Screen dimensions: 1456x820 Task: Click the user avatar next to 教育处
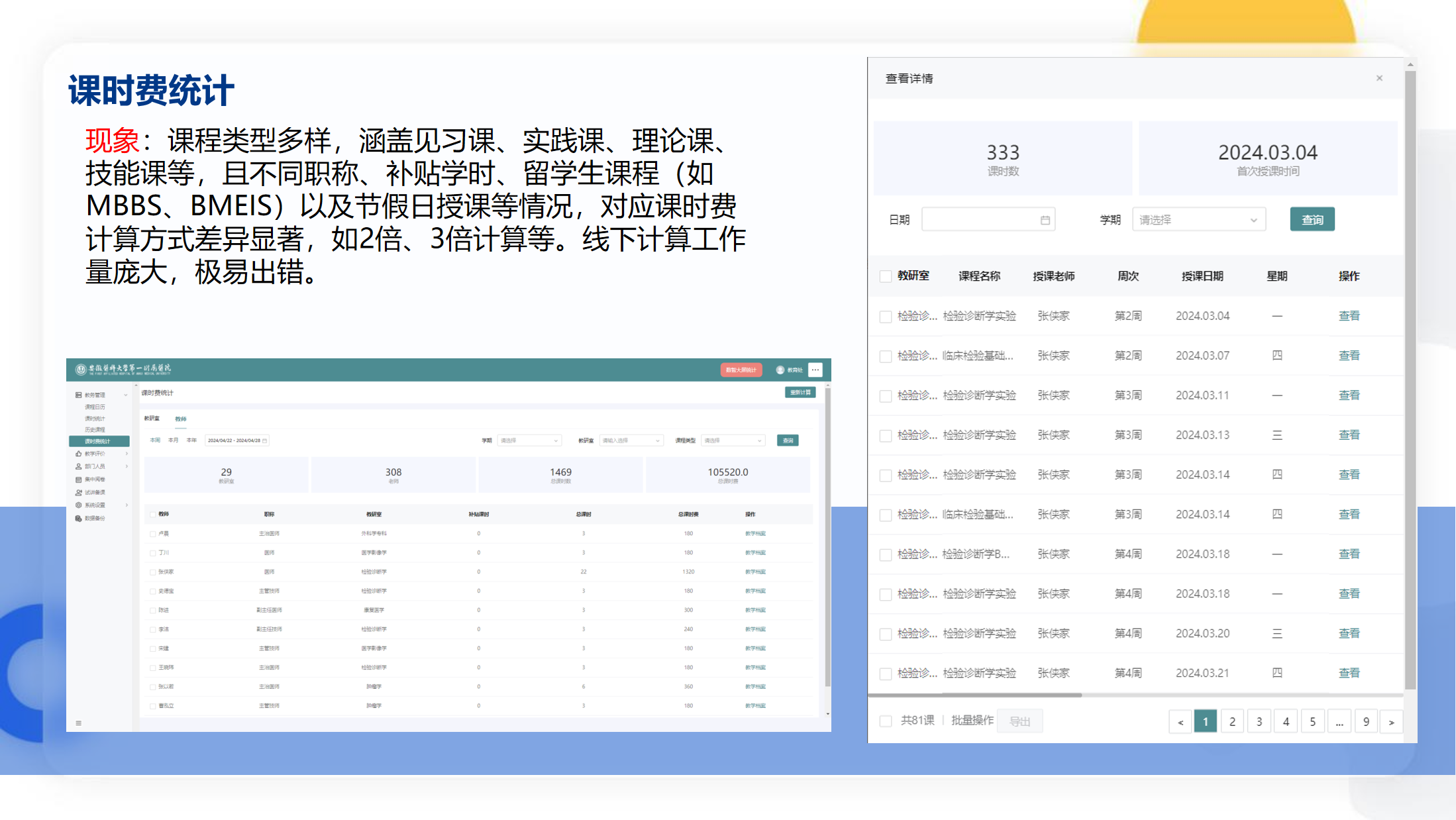click(x=780, y=370)
